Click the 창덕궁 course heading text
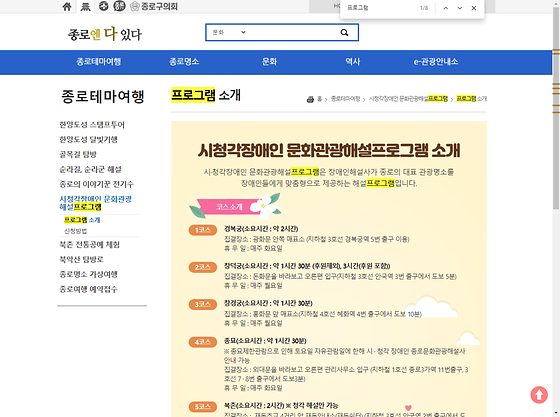 [x=307, y=266]
